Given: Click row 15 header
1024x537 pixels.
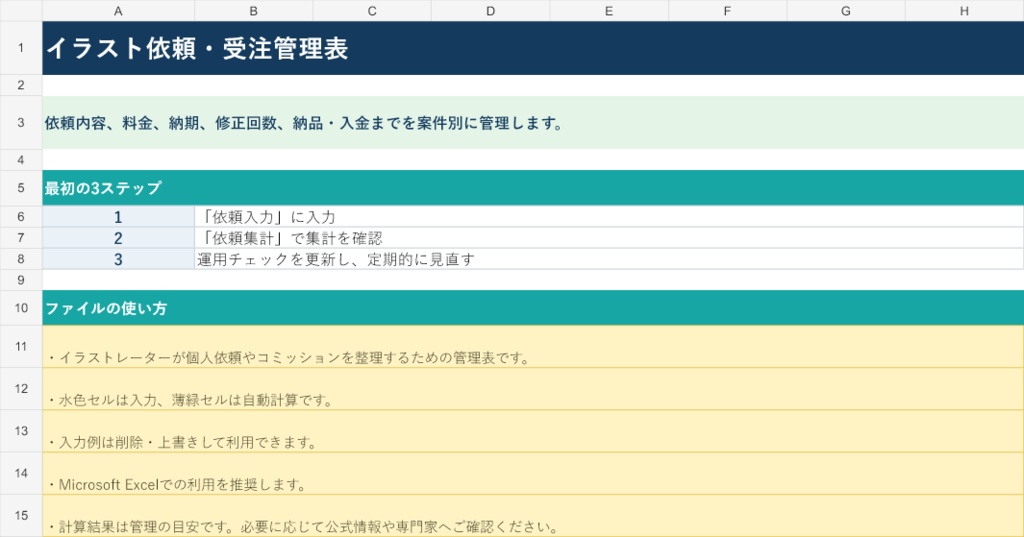Looking at the screenshot, I should 21,515.
